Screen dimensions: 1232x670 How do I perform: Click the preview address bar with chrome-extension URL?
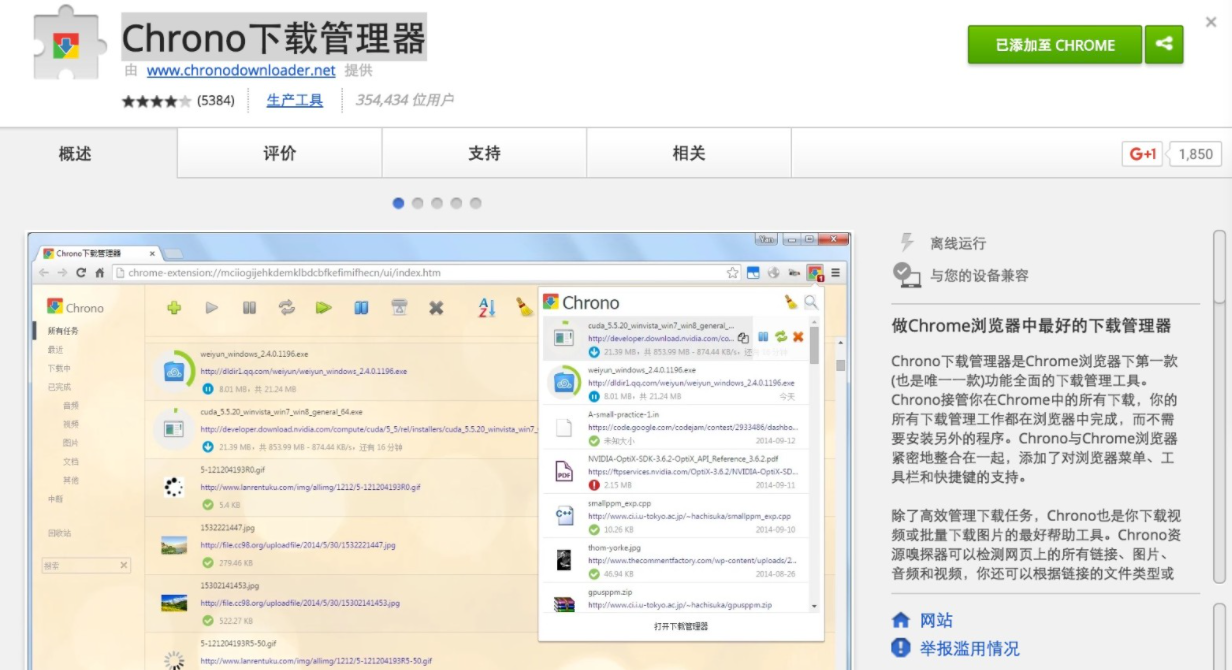point(426,272)
